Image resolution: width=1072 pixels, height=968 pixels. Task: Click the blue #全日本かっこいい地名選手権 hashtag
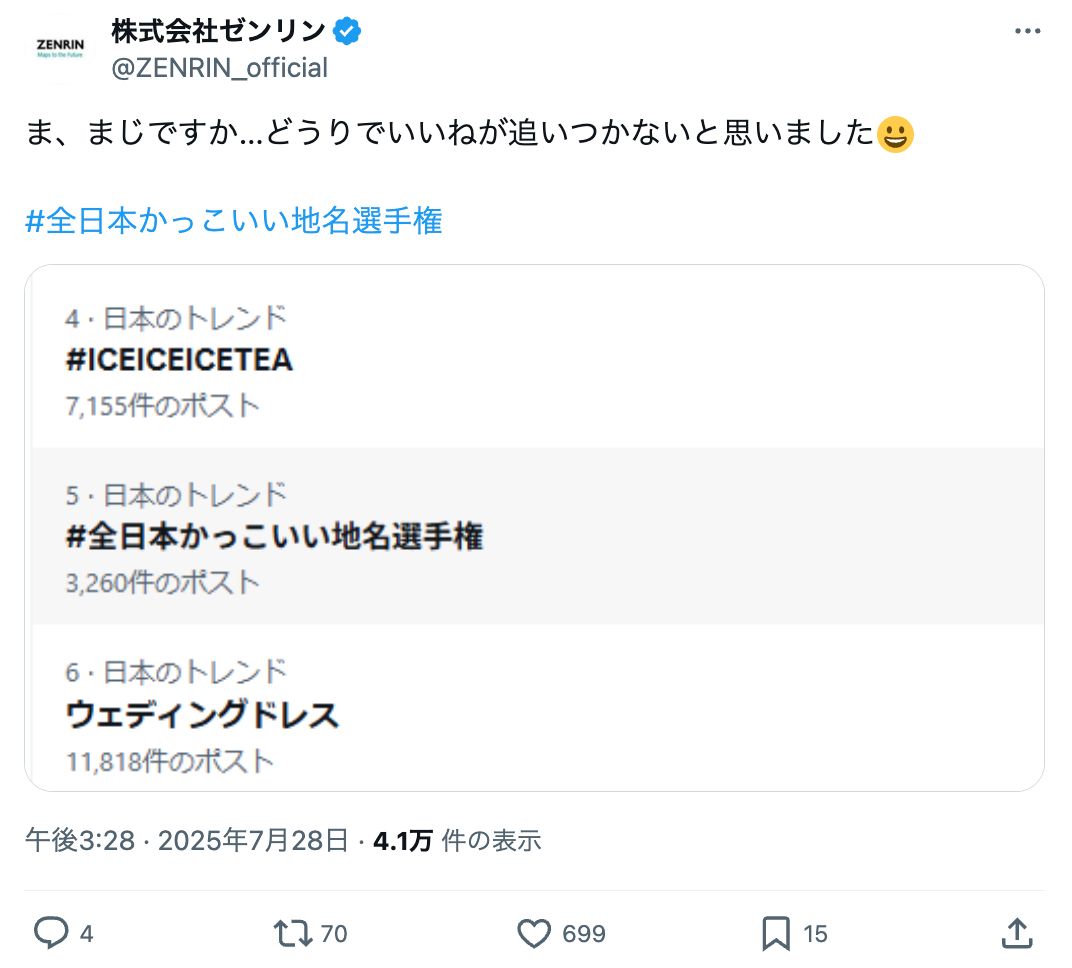[x=233, y=221]
